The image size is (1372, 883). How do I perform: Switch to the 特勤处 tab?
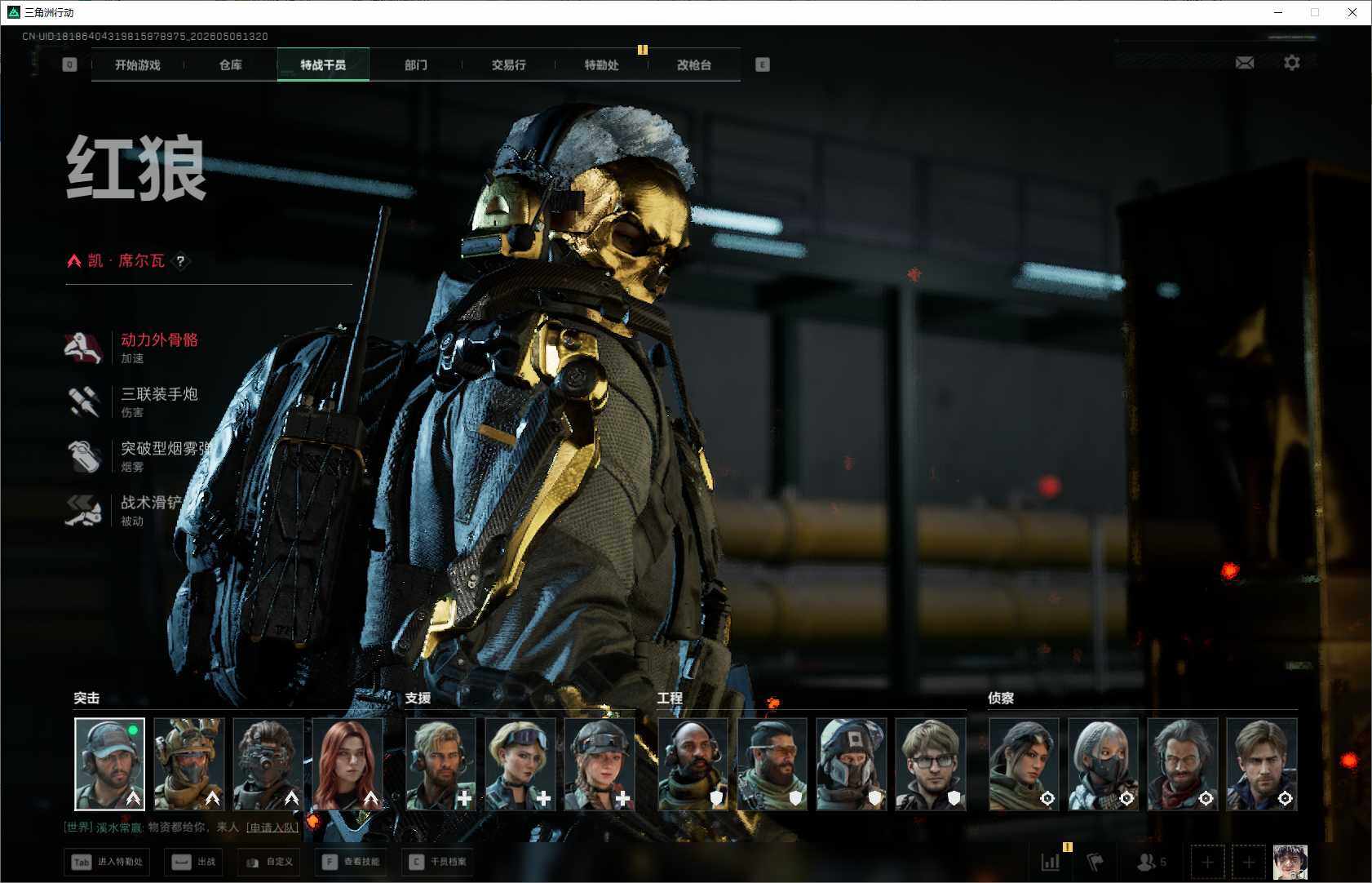[601, 64]
